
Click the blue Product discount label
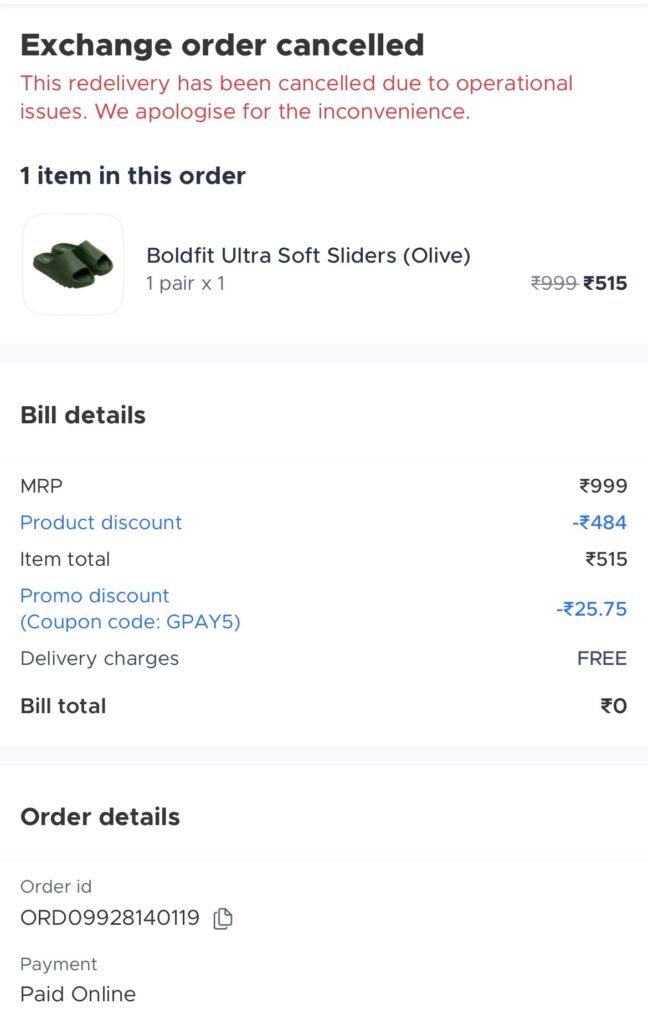[x=101, y=523]
